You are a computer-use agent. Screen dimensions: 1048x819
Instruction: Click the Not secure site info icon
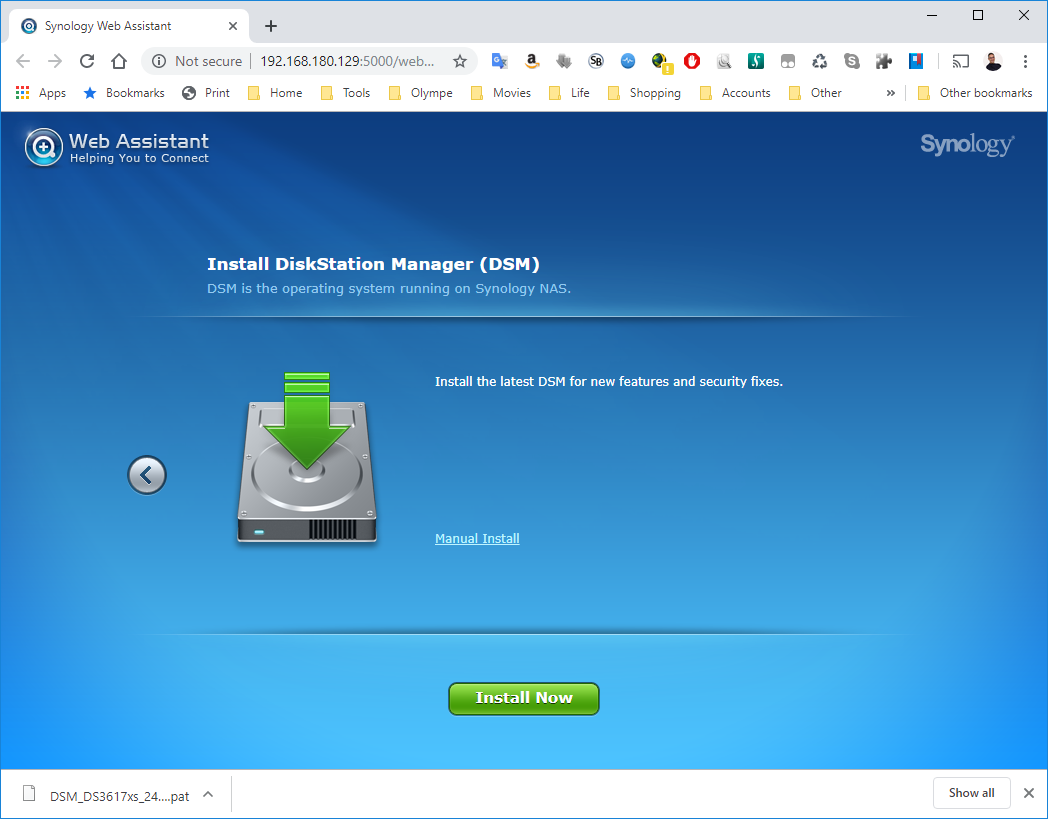pyautogui.click(x=159, y=61)
